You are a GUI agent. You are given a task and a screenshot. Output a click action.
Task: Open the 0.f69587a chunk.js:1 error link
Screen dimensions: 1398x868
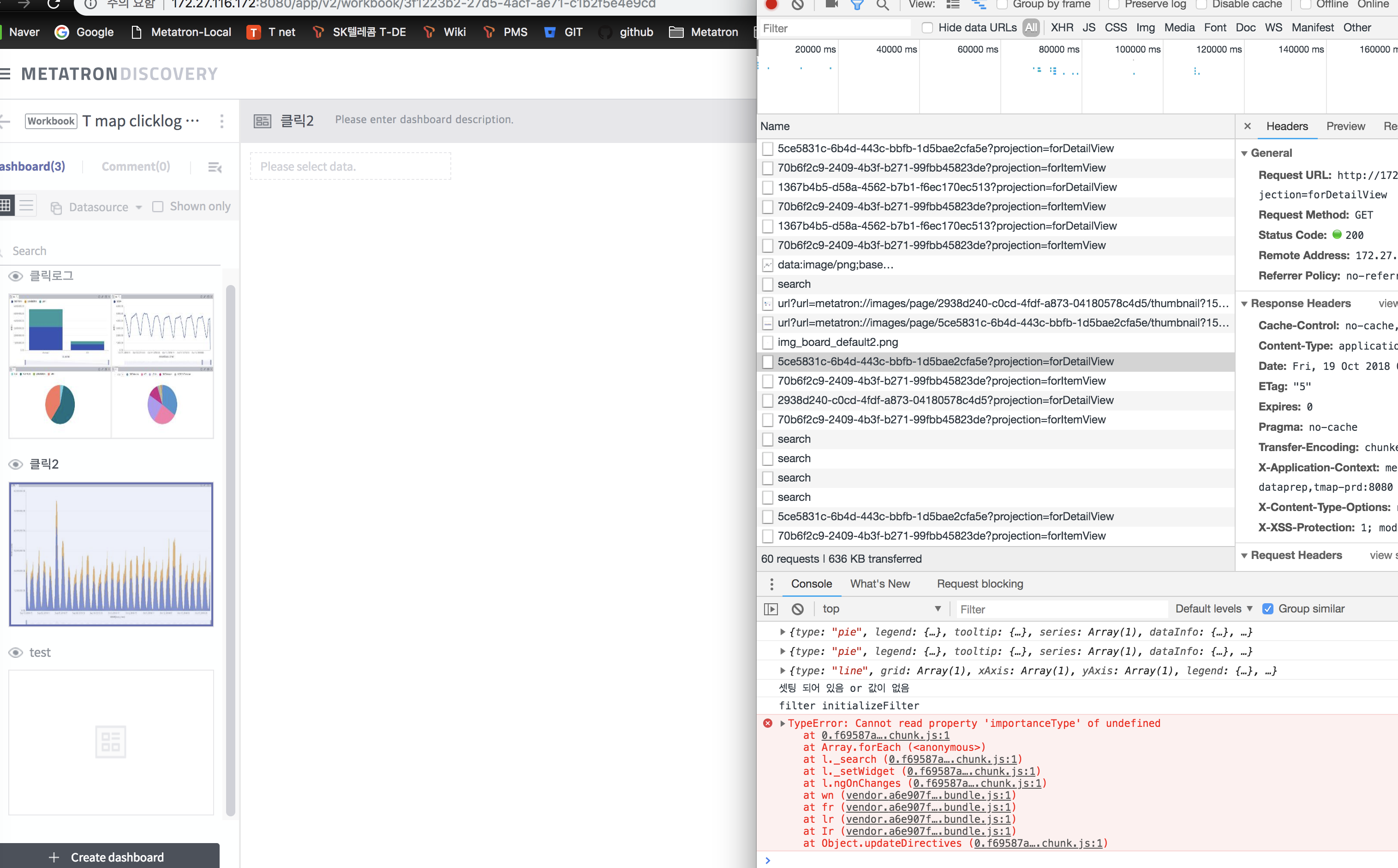pos(885,735)
